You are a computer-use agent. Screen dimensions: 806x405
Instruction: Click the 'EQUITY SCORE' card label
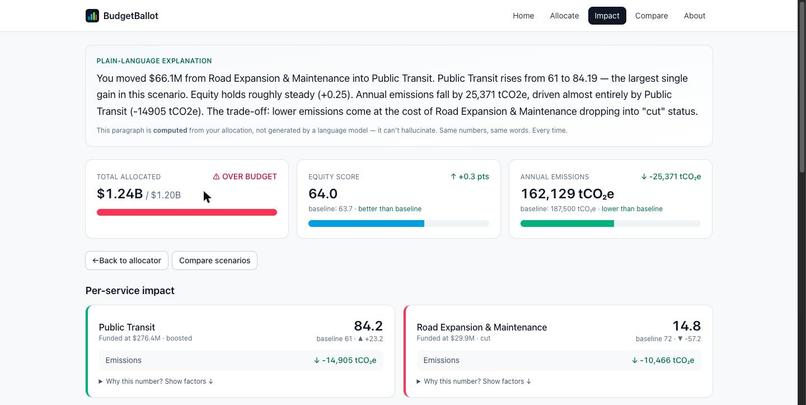click(x=334, y=177)
